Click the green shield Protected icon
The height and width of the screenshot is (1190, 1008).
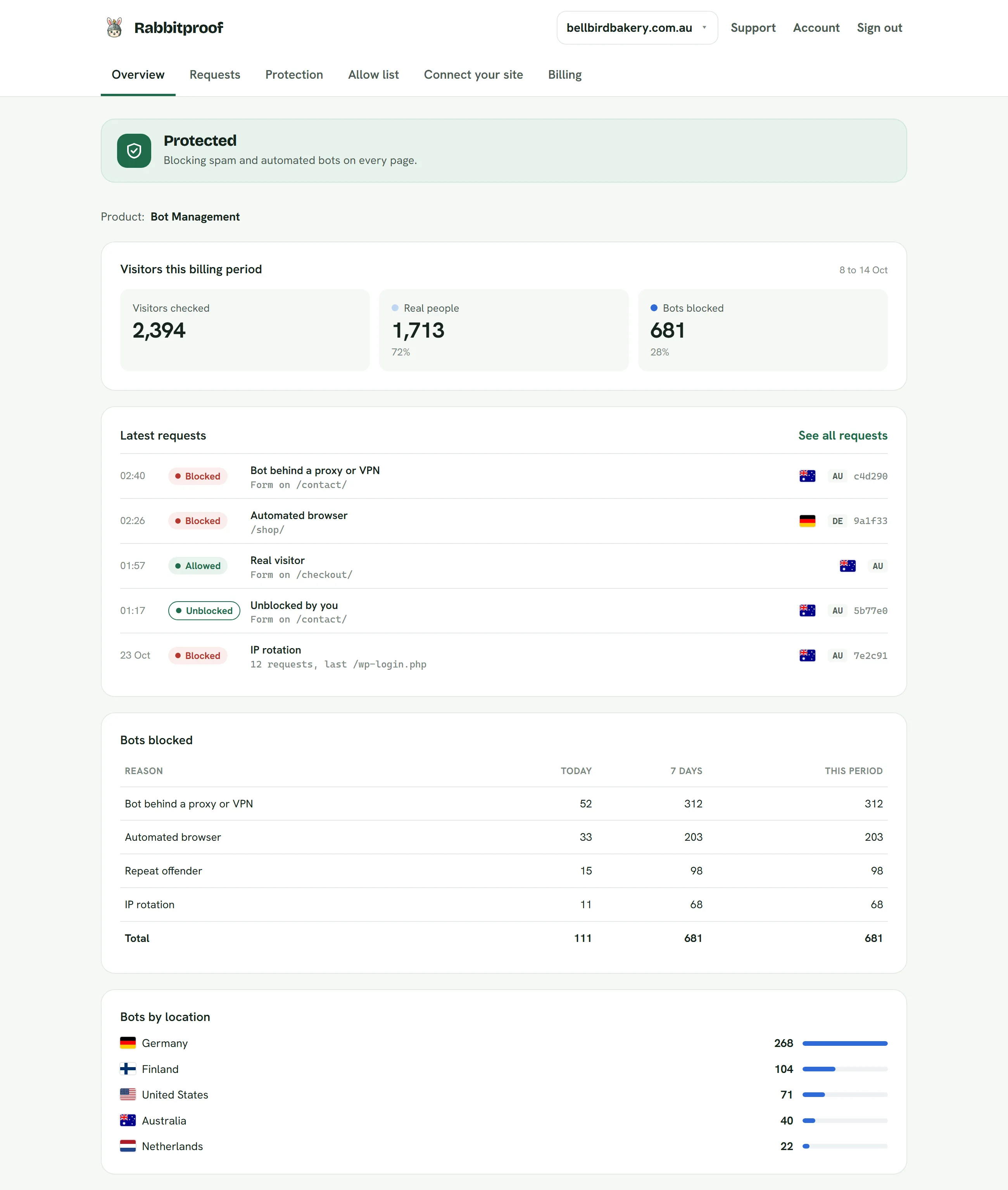click(134, 151)
